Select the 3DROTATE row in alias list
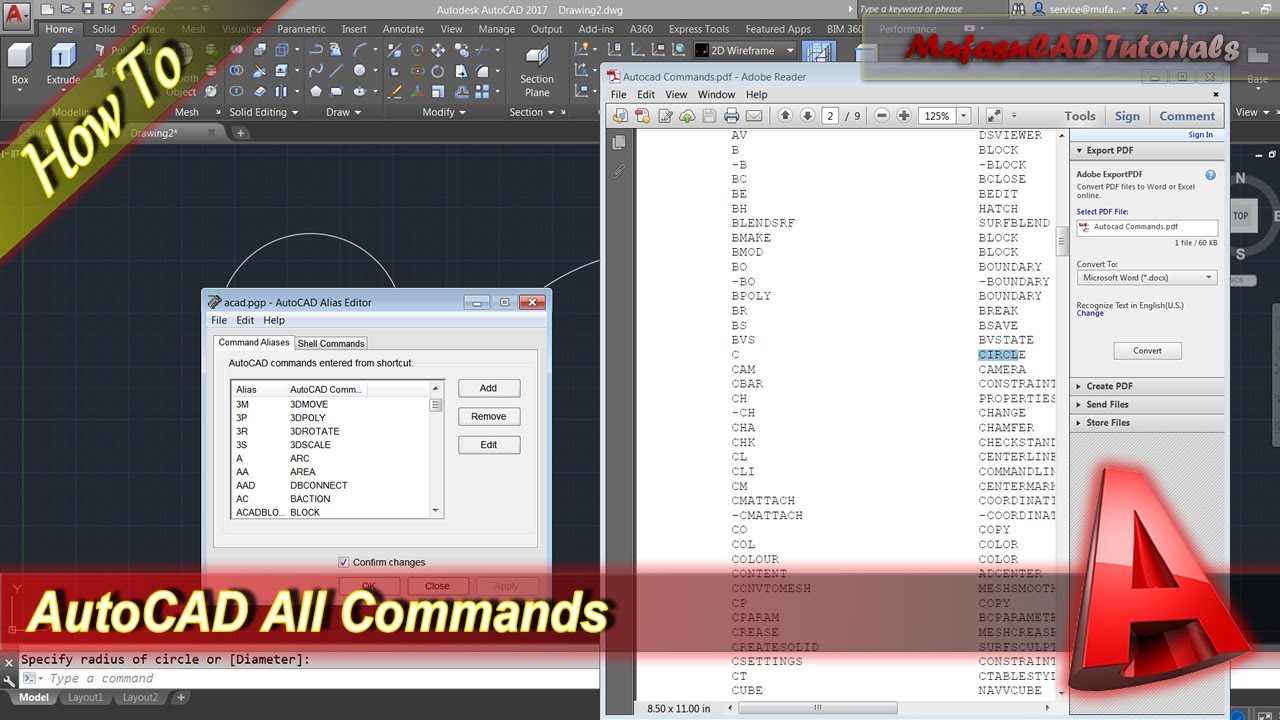The image size is (1280, 720). (x=330, y=431)
